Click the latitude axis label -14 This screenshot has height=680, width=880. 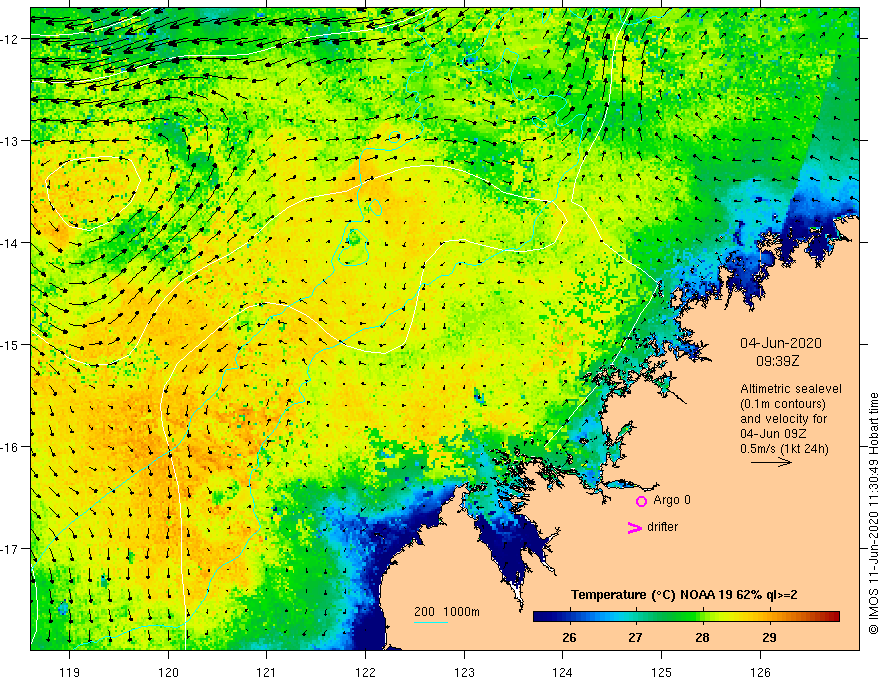10,243
